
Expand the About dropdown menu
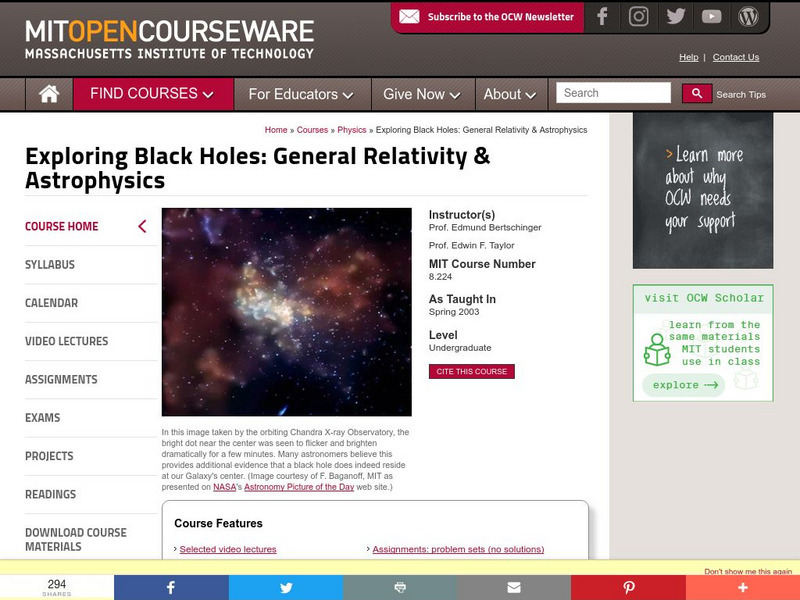point(510,94)
